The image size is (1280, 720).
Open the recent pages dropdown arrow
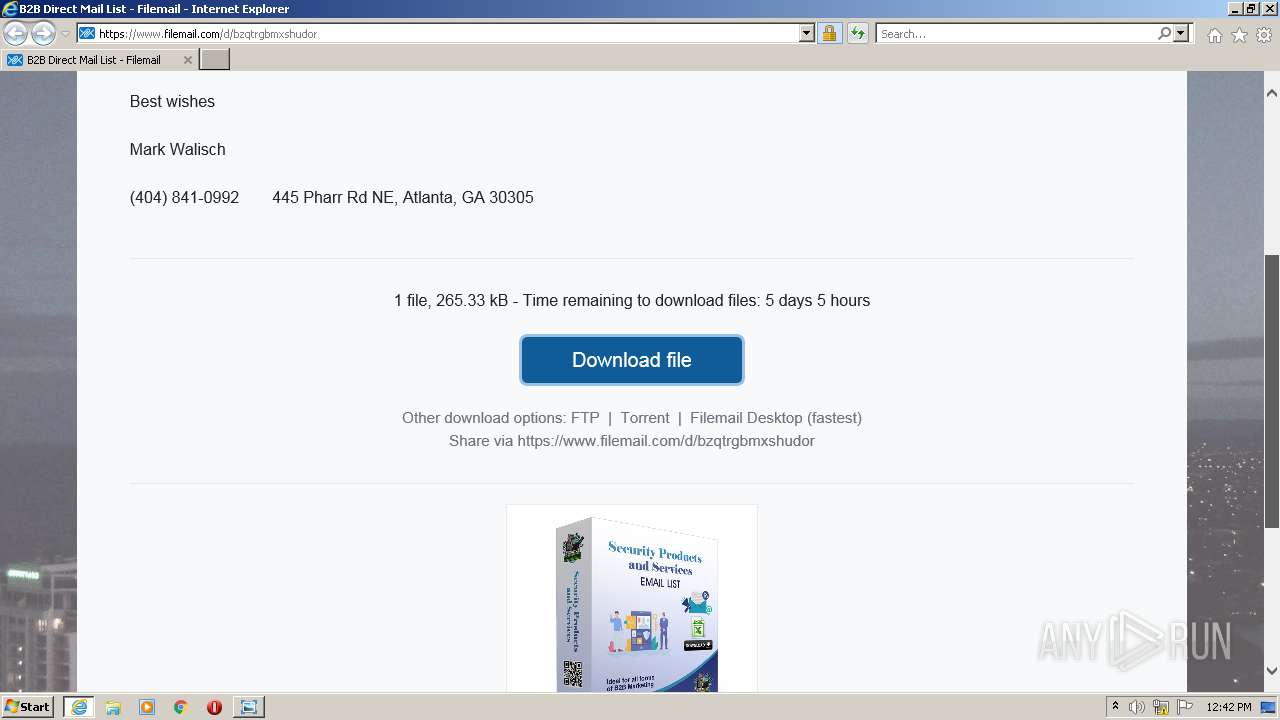[x=65, y=34]
